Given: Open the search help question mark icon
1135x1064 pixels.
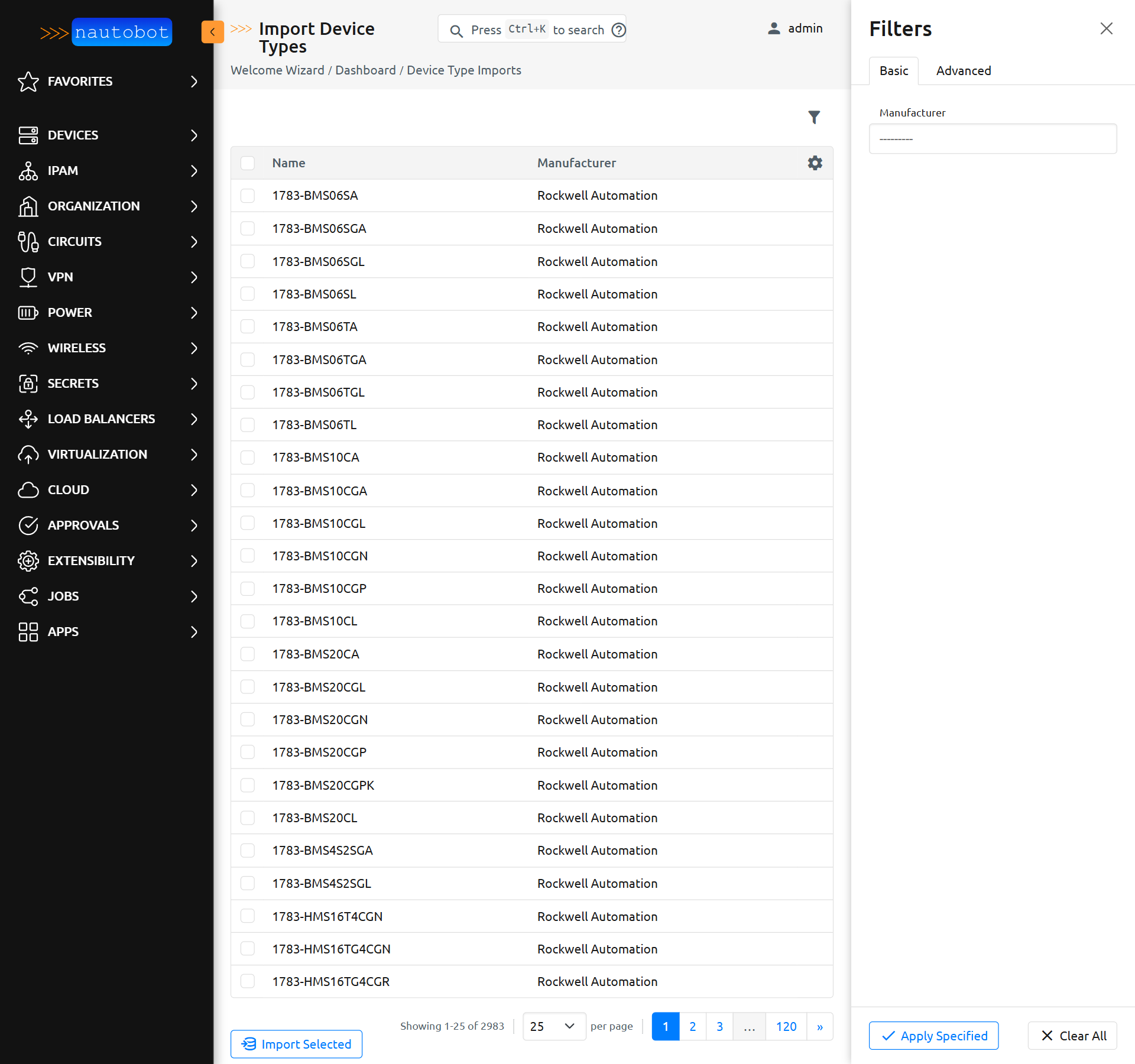Looking at the screenshot, I should coord(618,29).
